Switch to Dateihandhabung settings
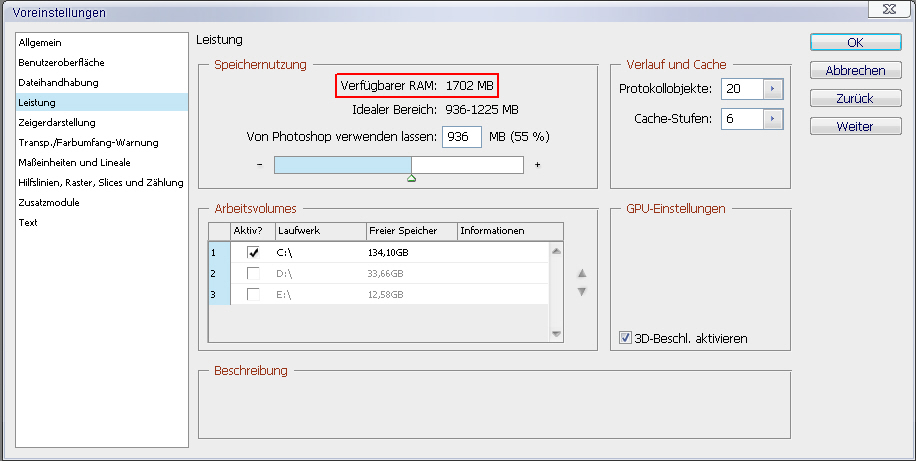Image resolution: width=916 pixels, height=461 pixels. (x=58, y=82)
